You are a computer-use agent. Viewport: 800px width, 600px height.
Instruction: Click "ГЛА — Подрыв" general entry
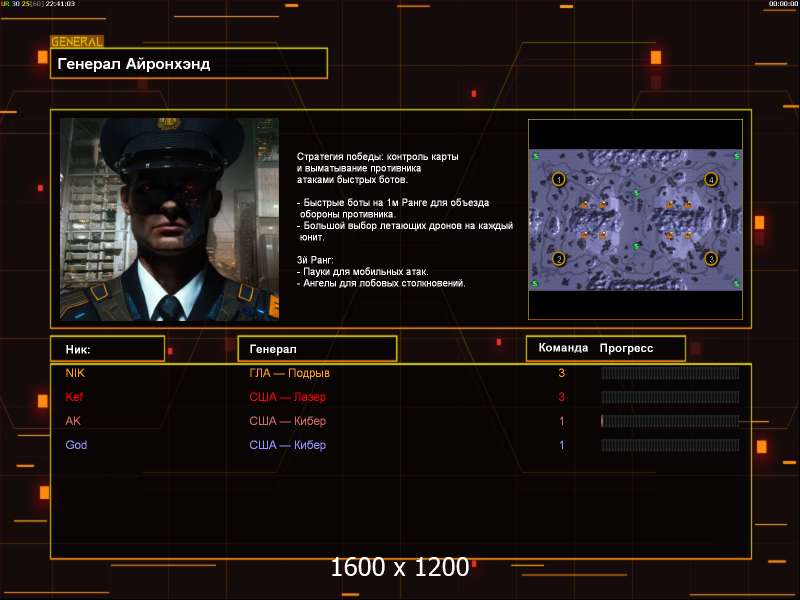pyautogui.click(x=289, y=373)
